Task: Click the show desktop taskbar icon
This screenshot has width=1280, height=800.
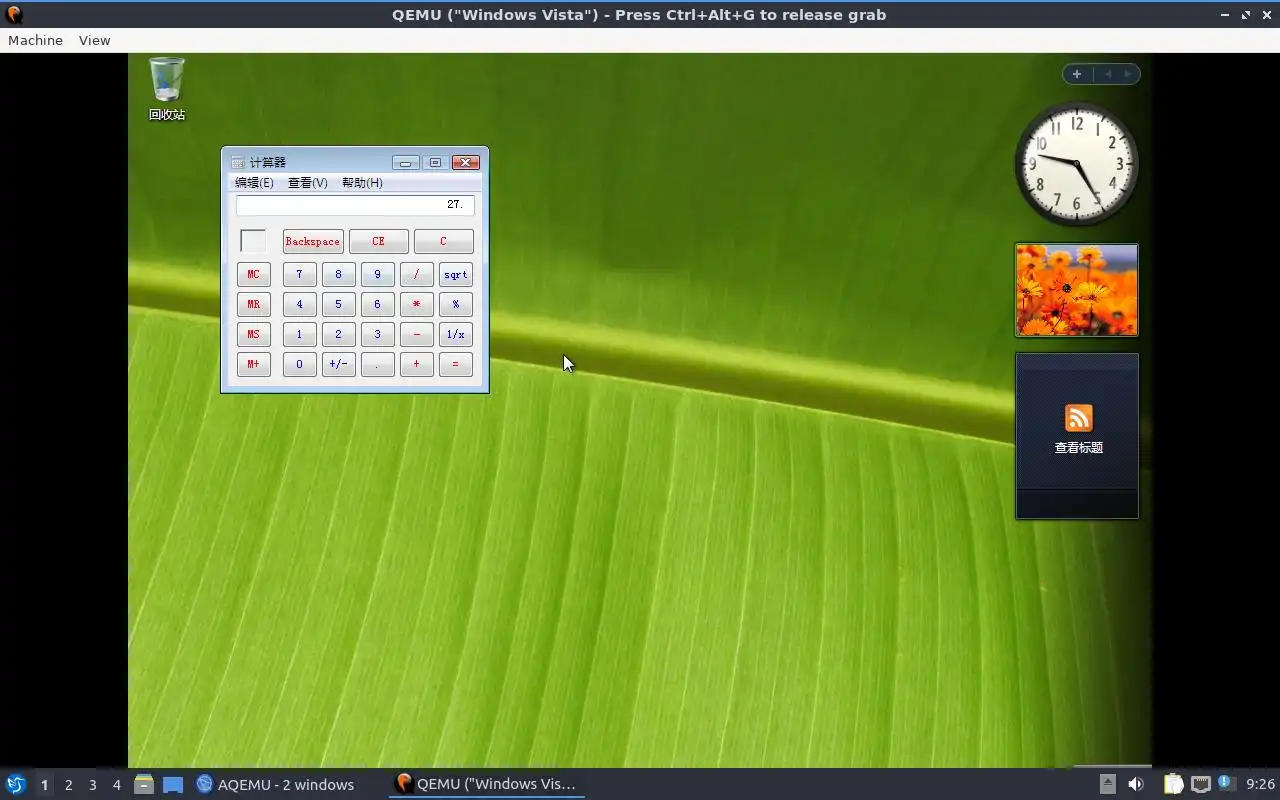Action: (173, 784)
